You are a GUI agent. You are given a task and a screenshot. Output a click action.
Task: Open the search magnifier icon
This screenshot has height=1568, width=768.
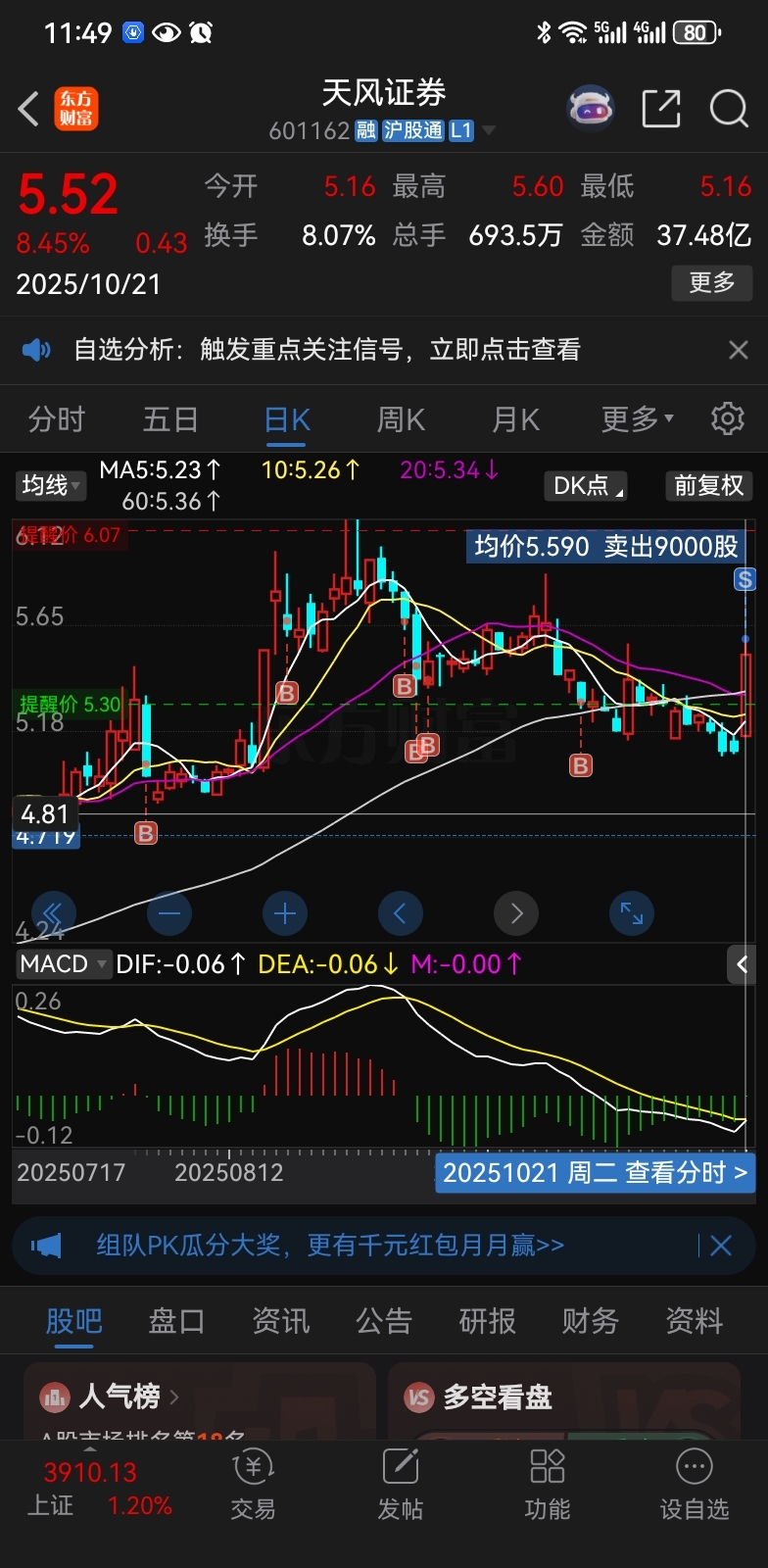click(729, 109)
